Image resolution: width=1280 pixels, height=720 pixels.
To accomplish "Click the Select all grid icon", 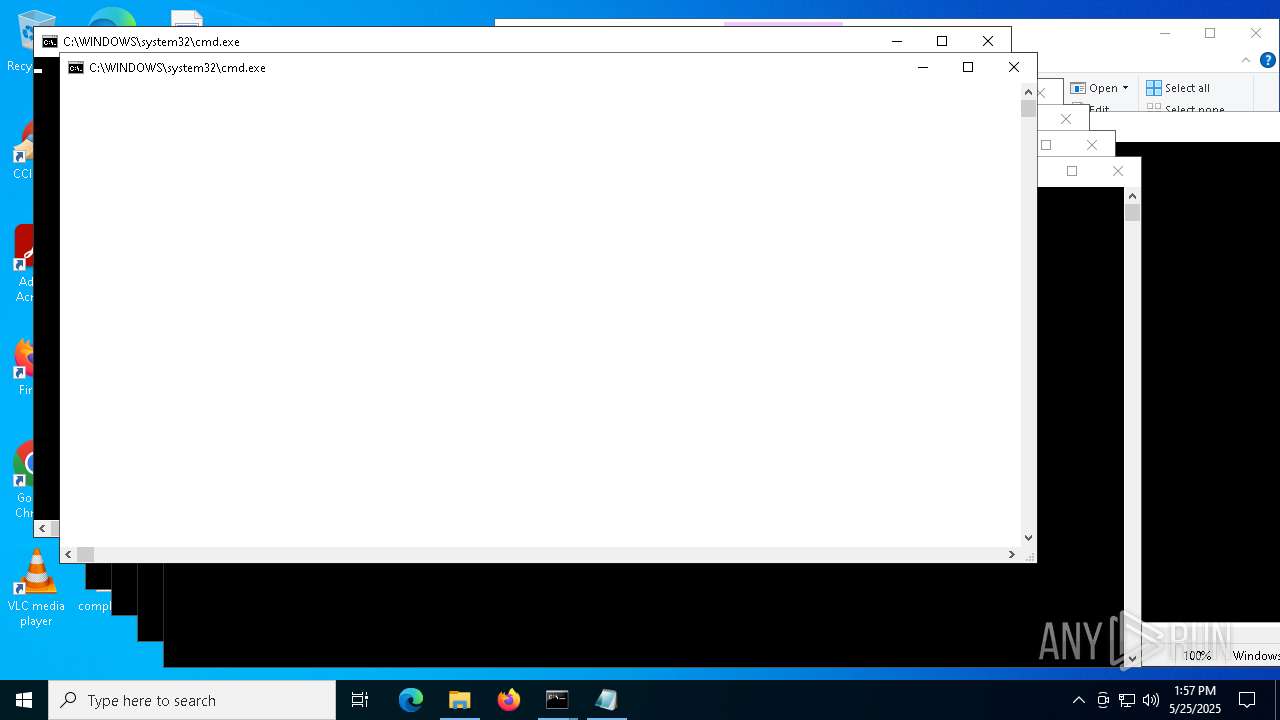I will tap(1154, 88).
